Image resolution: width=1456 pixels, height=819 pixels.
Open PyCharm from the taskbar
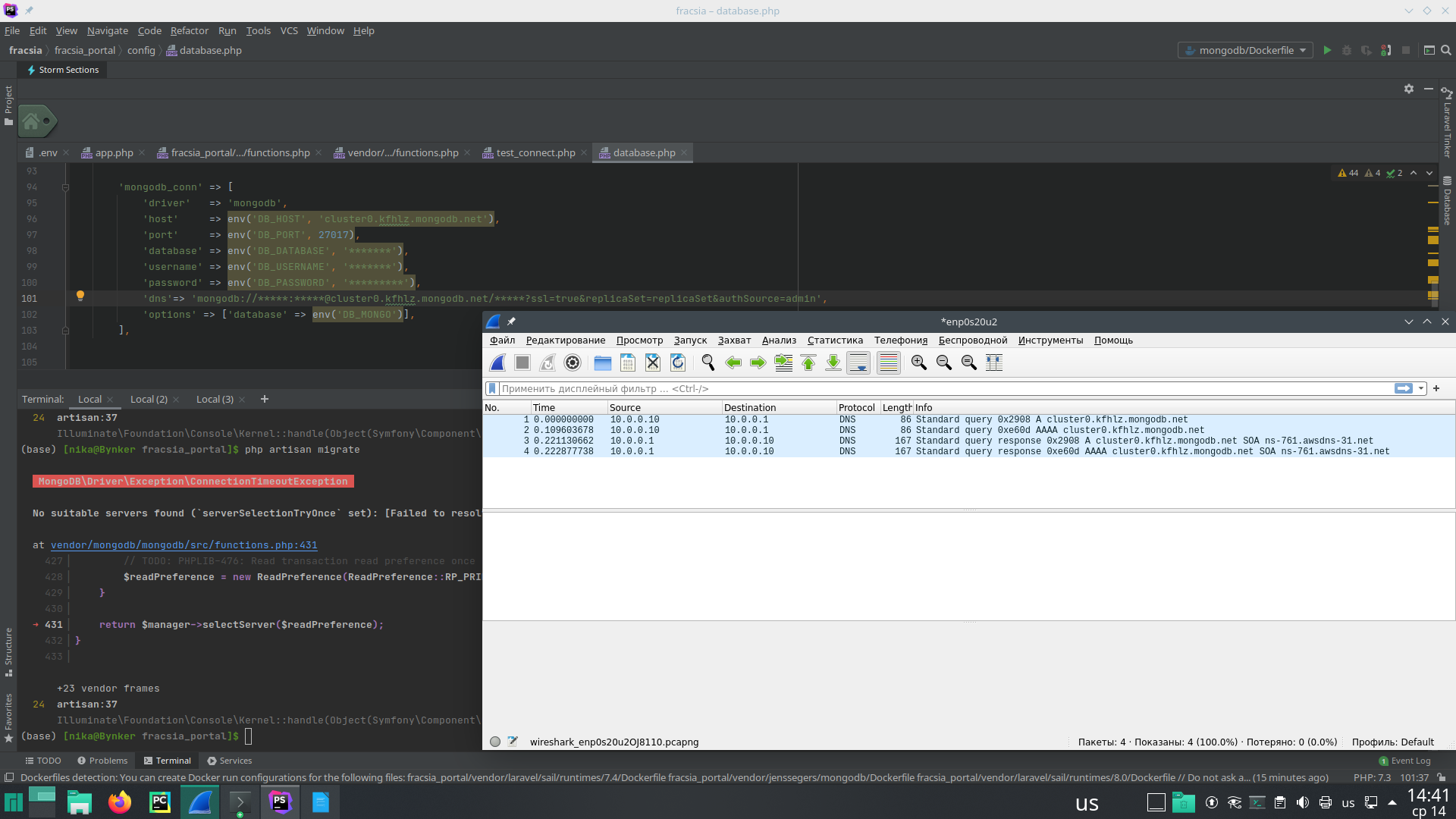160,802
